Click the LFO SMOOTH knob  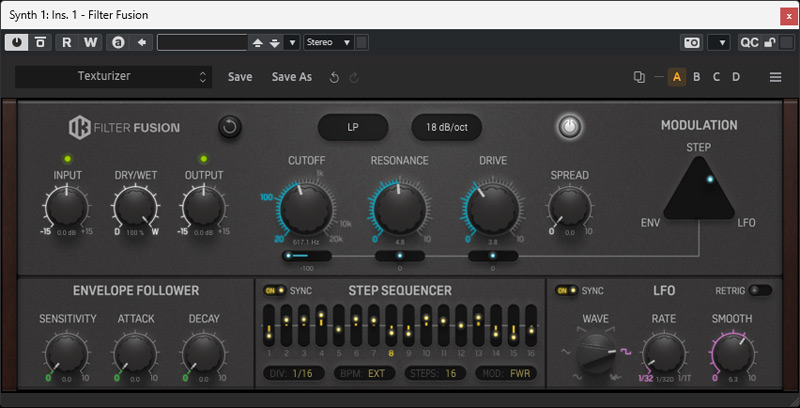tap(732, 353)
